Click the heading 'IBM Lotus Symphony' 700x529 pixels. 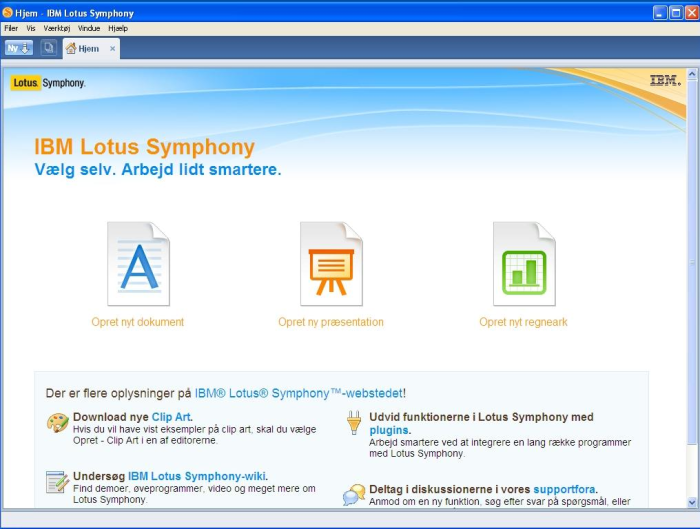[145, 147]
